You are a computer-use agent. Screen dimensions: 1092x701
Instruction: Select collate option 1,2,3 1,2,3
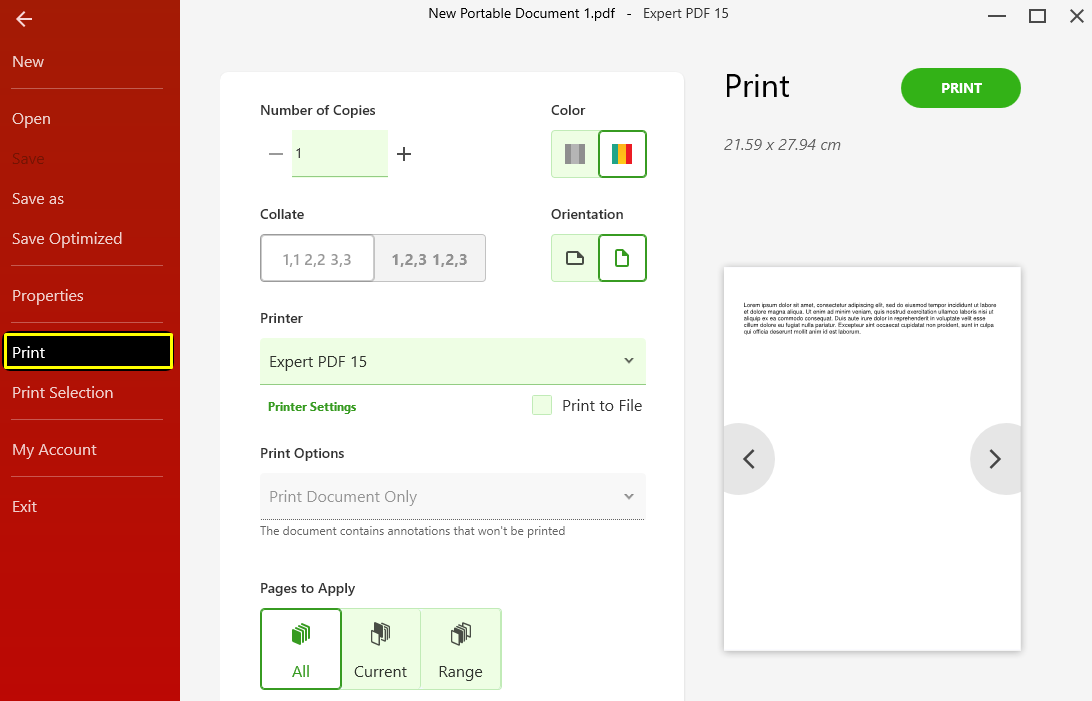430,258
